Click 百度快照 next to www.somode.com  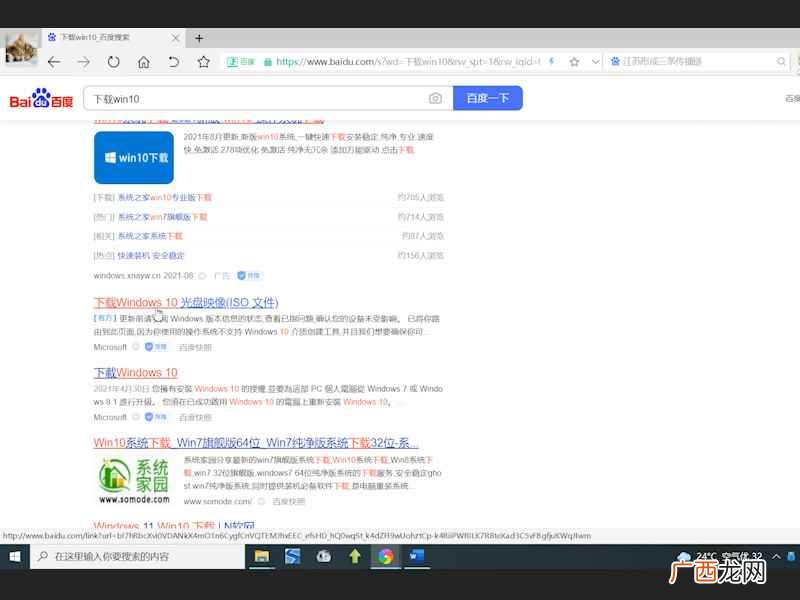click(x=289, y=502)
